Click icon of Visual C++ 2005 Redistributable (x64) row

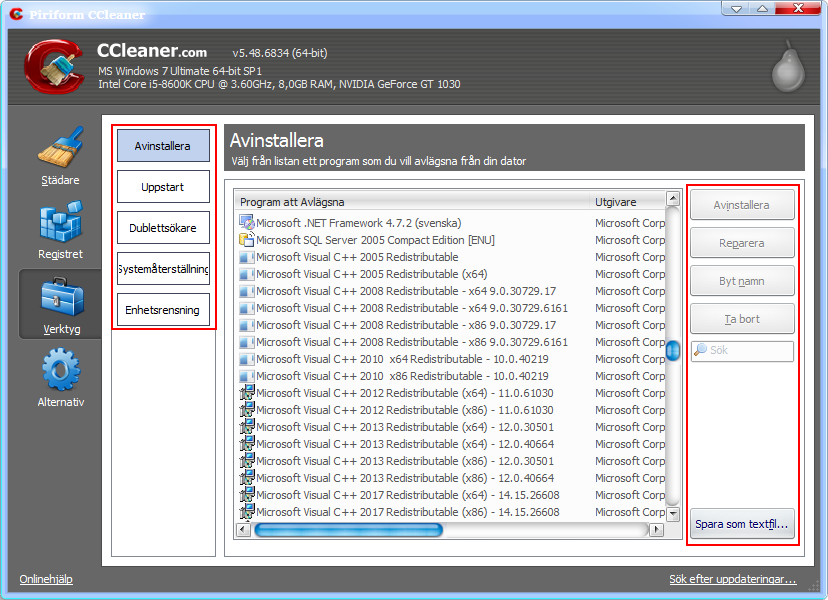tap(247, 274)
